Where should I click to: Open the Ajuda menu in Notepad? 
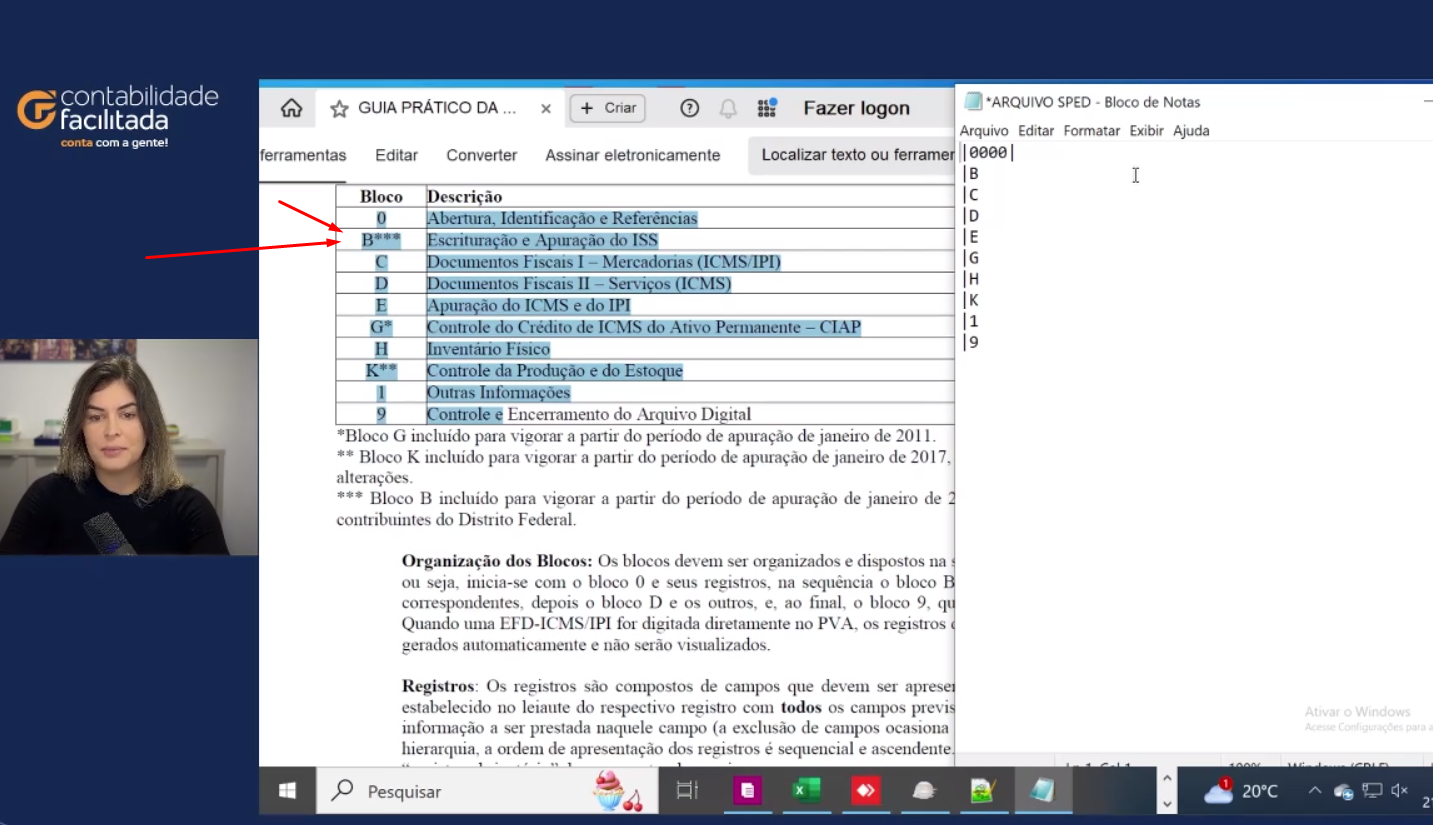(x=1191, y=131)
